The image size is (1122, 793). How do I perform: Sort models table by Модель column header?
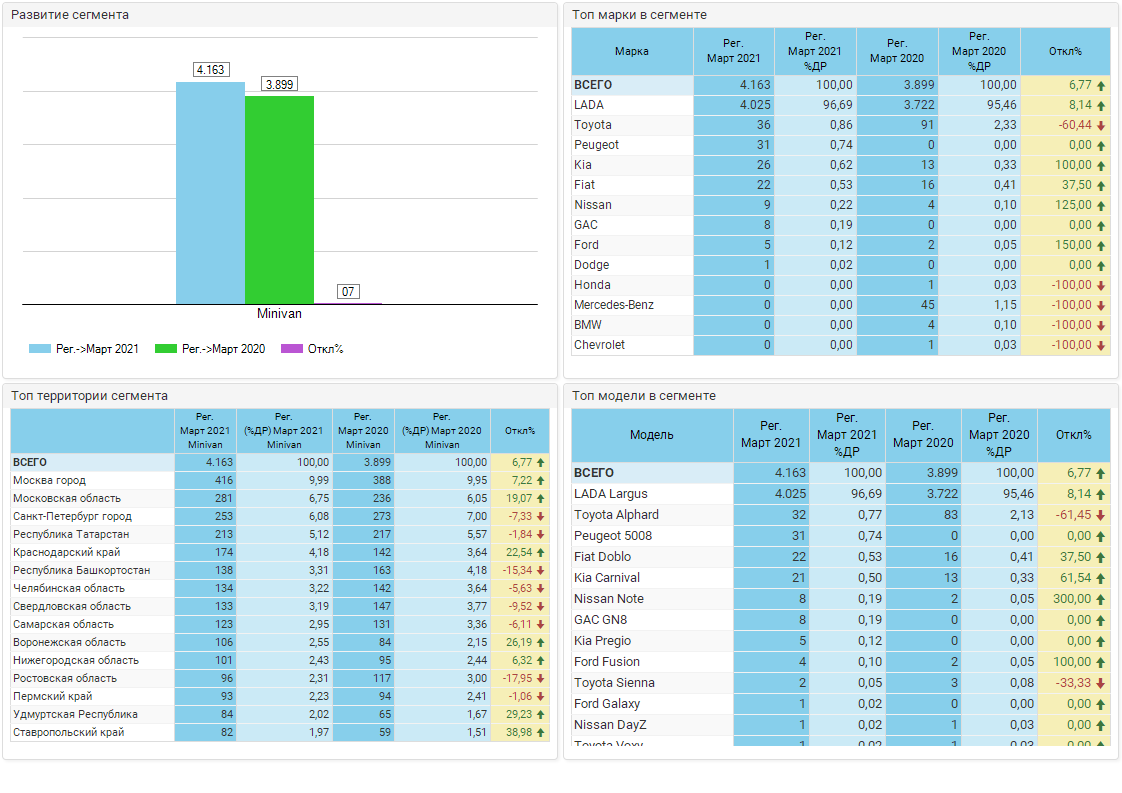(651, 435)
